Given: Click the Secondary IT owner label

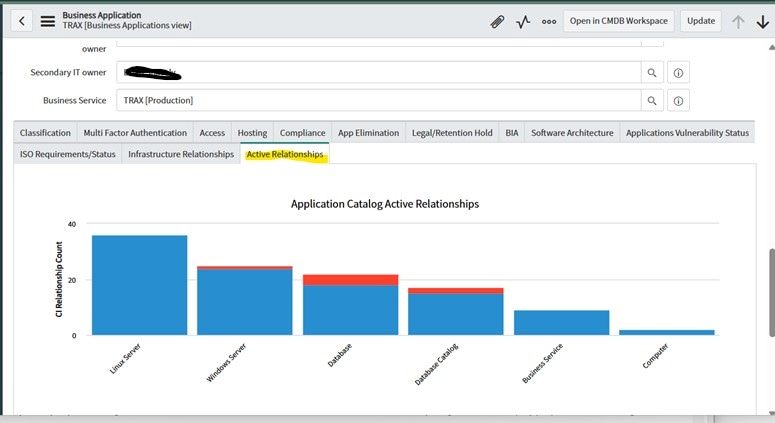Looking at the screenshot, I should click(68, 72).
